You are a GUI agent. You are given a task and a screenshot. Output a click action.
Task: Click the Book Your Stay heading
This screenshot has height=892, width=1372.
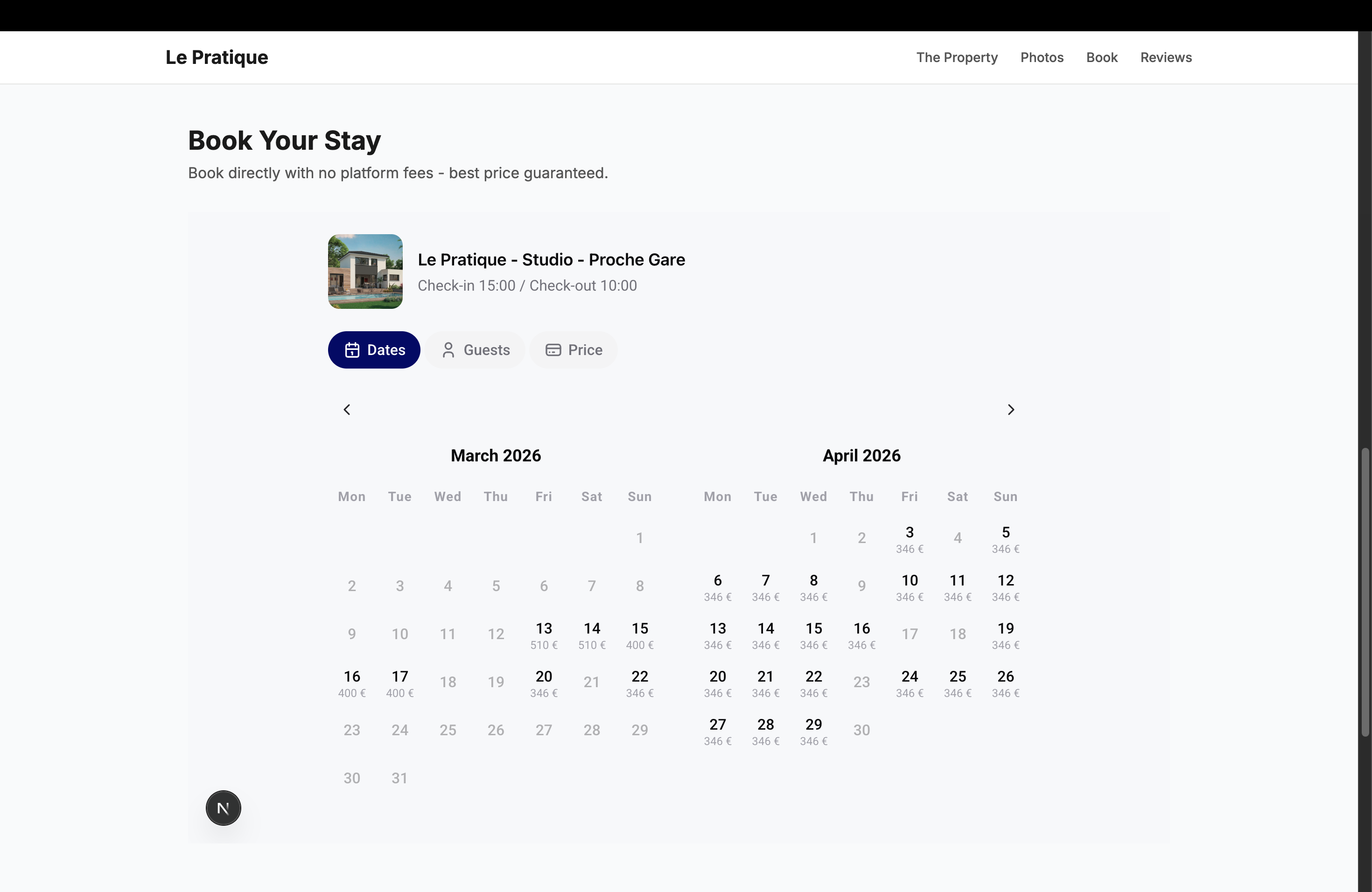[284, 140]
